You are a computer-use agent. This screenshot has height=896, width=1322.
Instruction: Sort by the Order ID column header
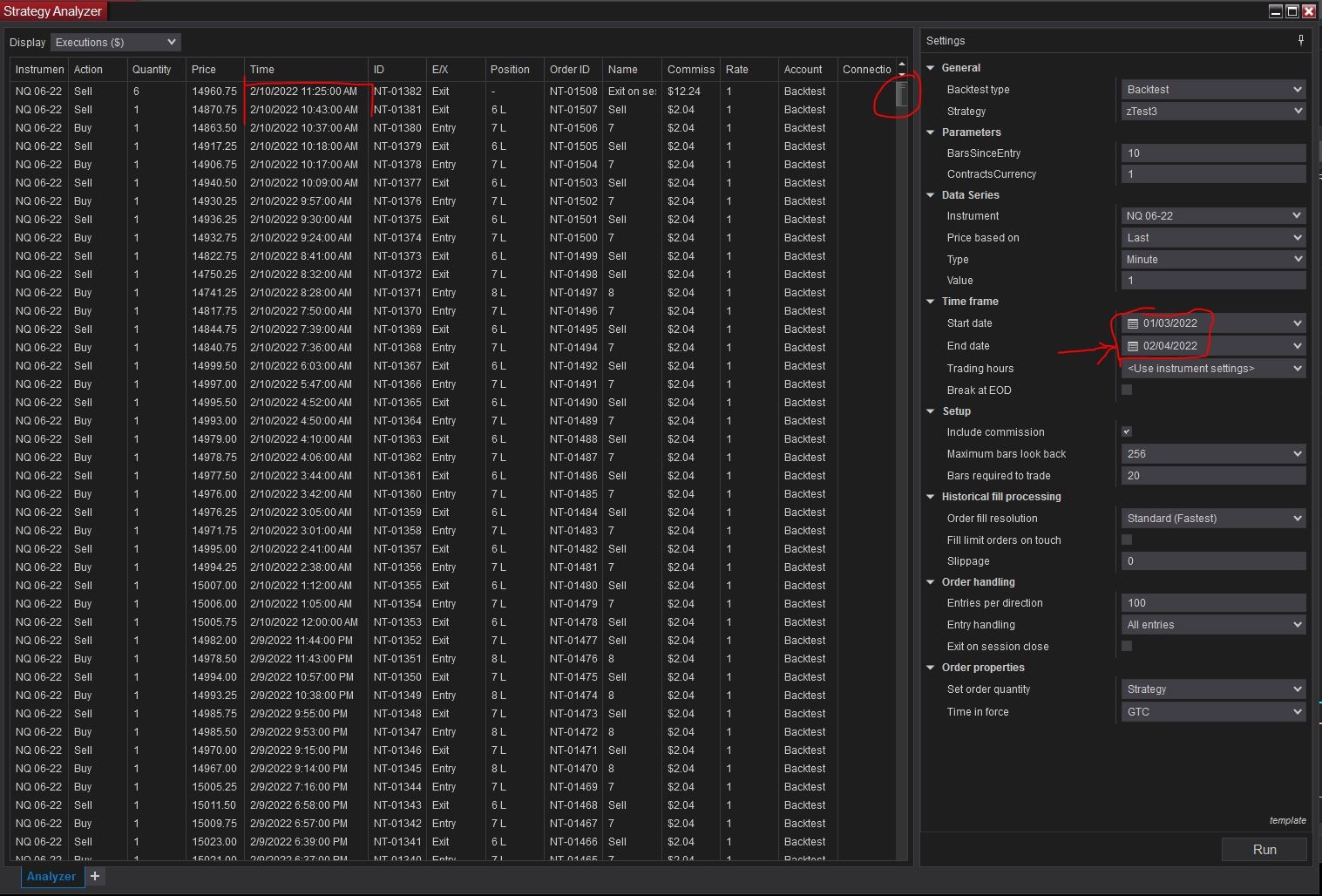(573, 69)
